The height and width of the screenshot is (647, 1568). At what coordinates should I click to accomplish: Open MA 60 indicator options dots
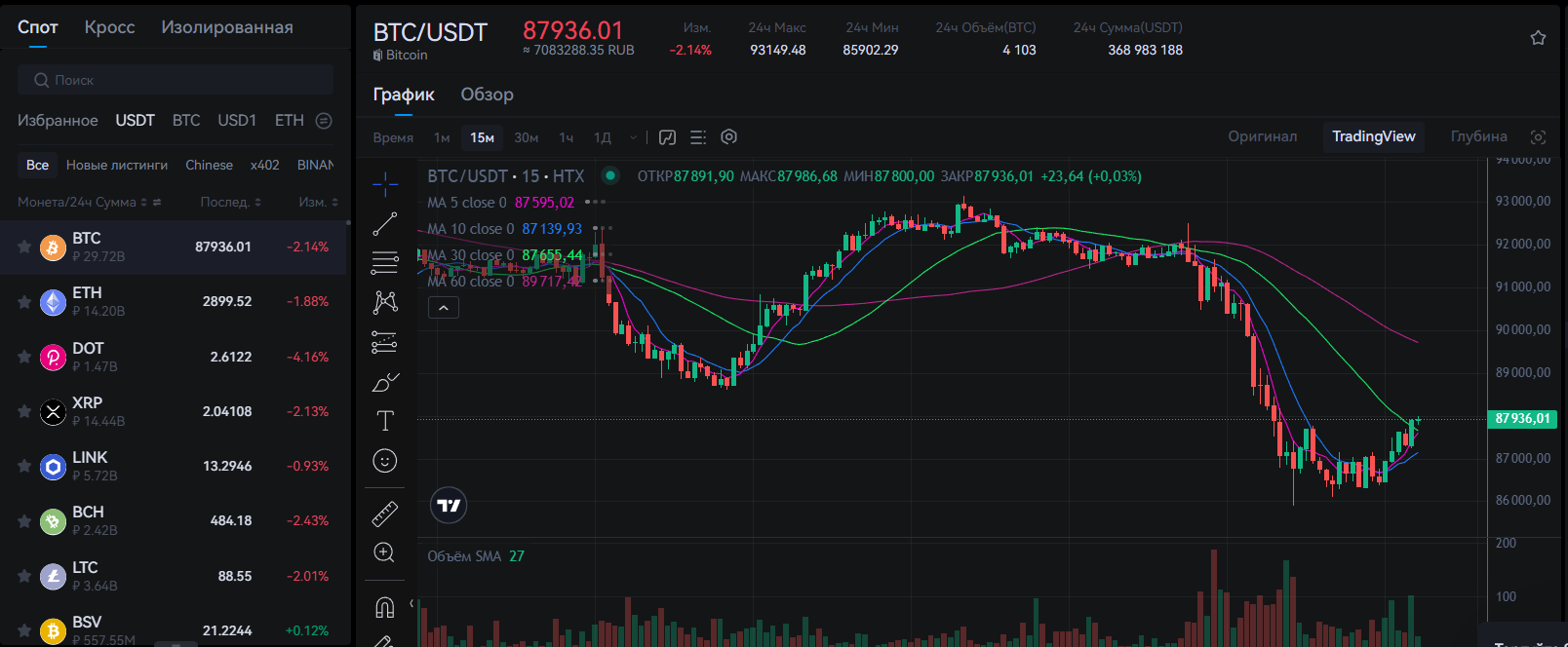pyautogui.click(x=603, y=282)
